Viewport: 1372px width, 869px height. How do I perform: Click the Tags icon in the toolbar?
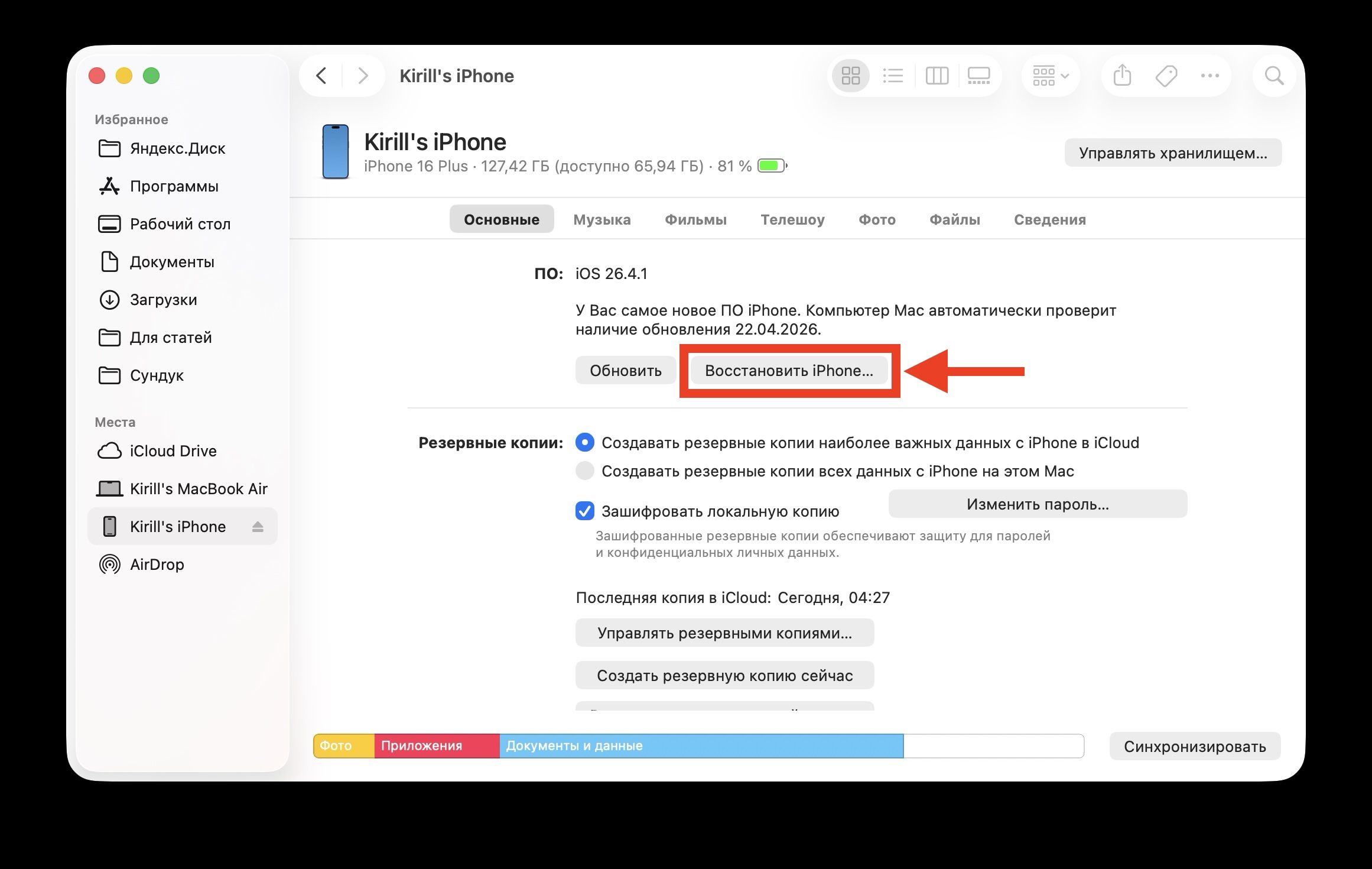(1165, 75)
